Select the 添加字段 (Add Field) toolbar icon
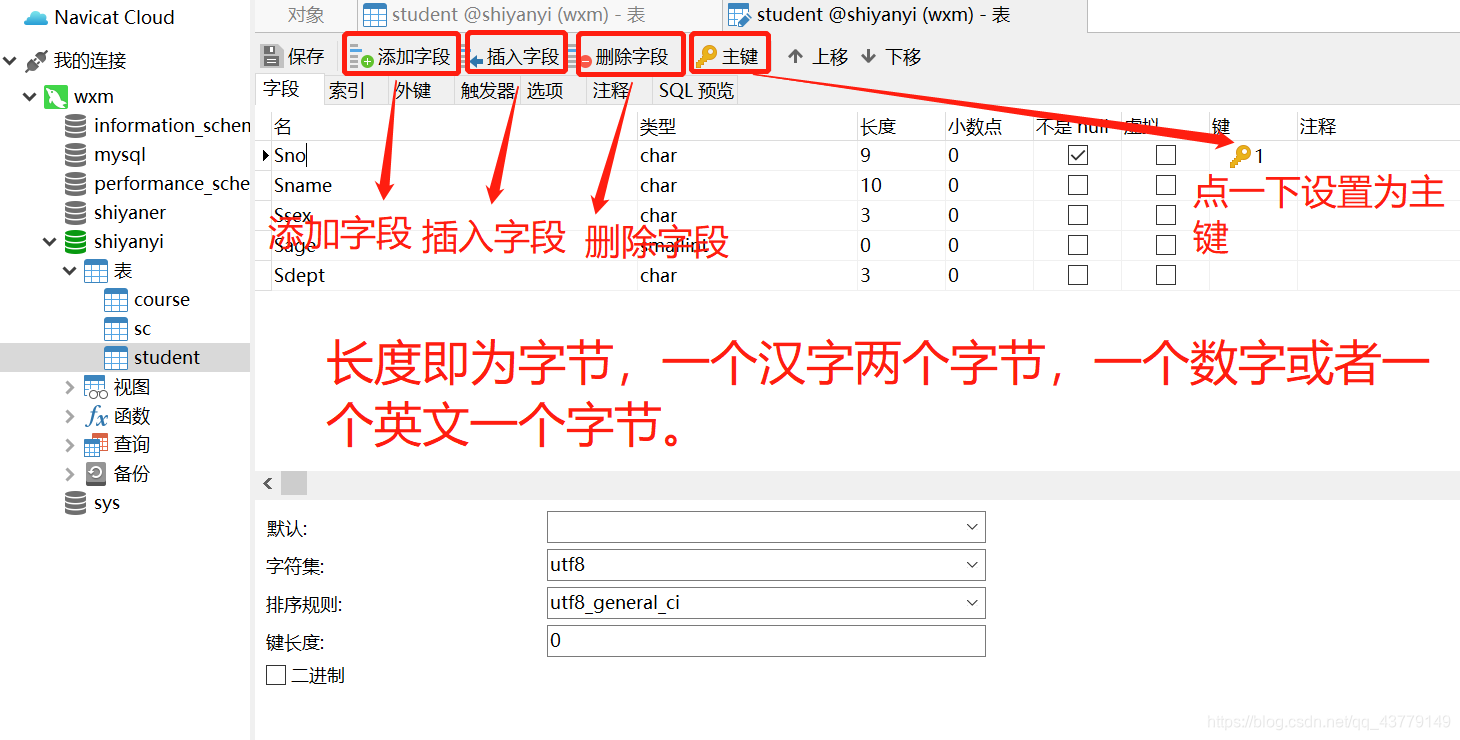The height and width of the screenshot is (740, 1460). pyautogui.click(x=400, y=55)
